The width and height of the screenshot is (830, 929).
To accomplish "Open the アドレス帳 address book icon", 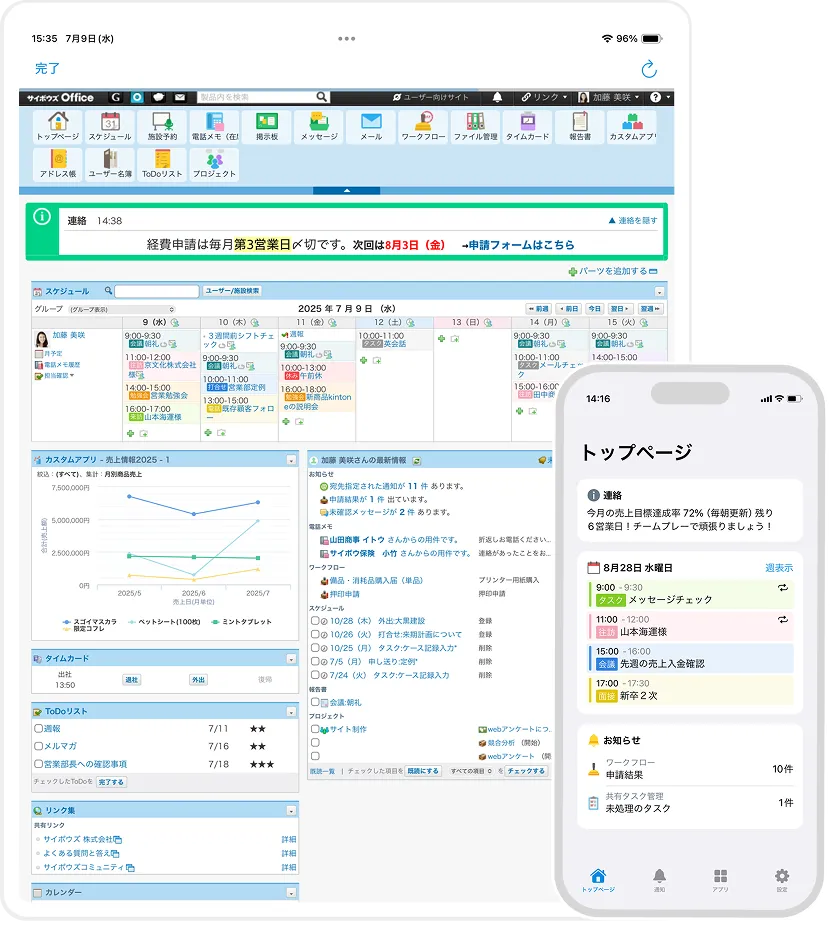I will click(58, 164).
